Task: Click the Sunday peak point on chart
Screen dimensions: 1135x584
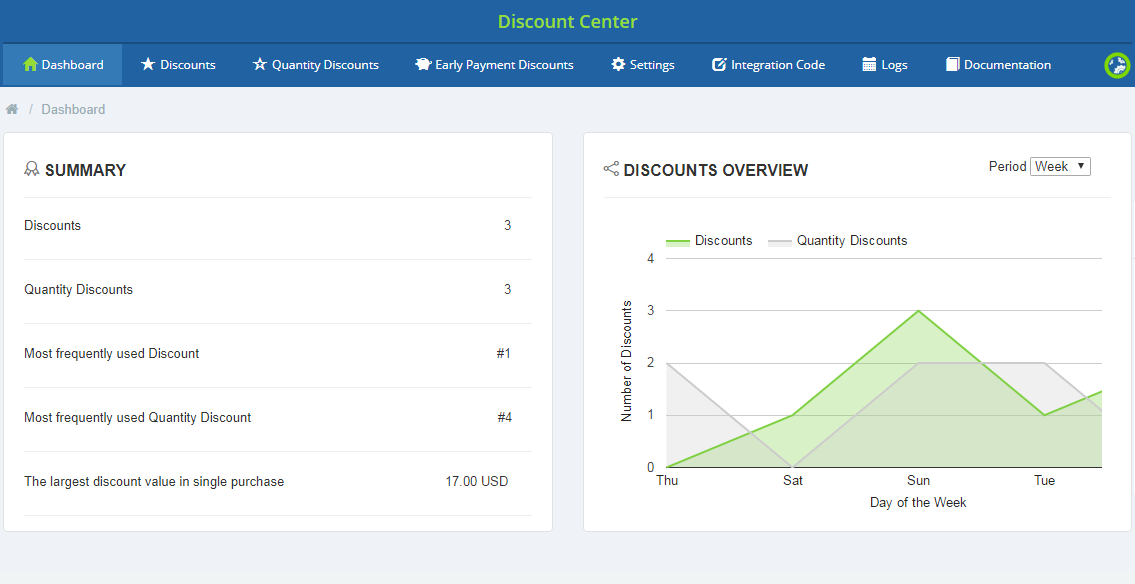Action: [x=918, y=311]
